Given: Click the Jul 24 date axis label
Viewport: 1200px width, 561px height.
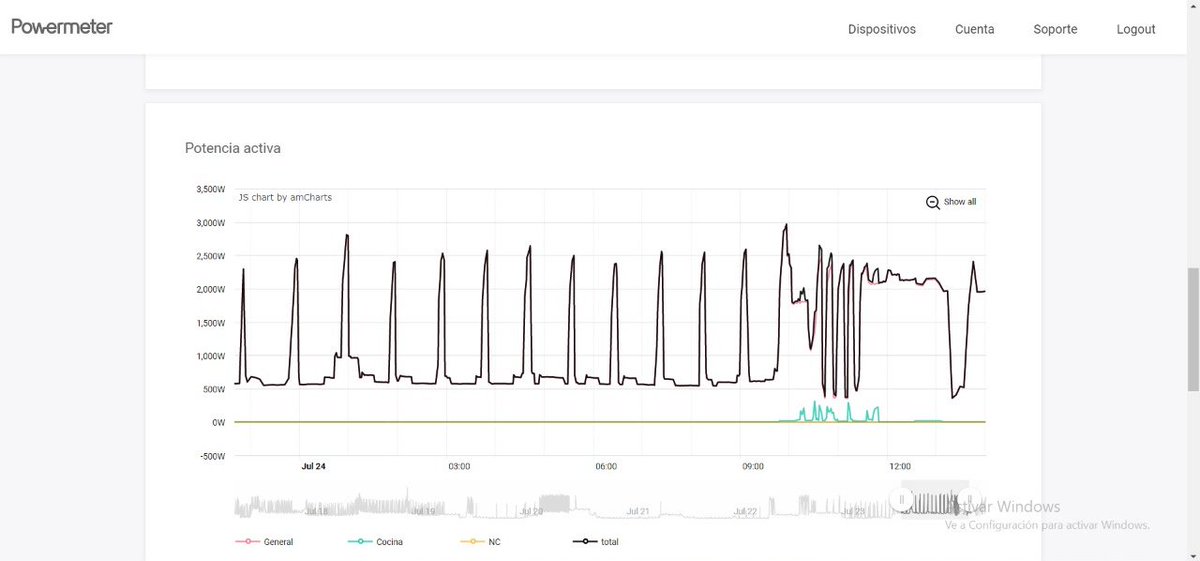Looking at the screenshot, I should pos(314,466).
